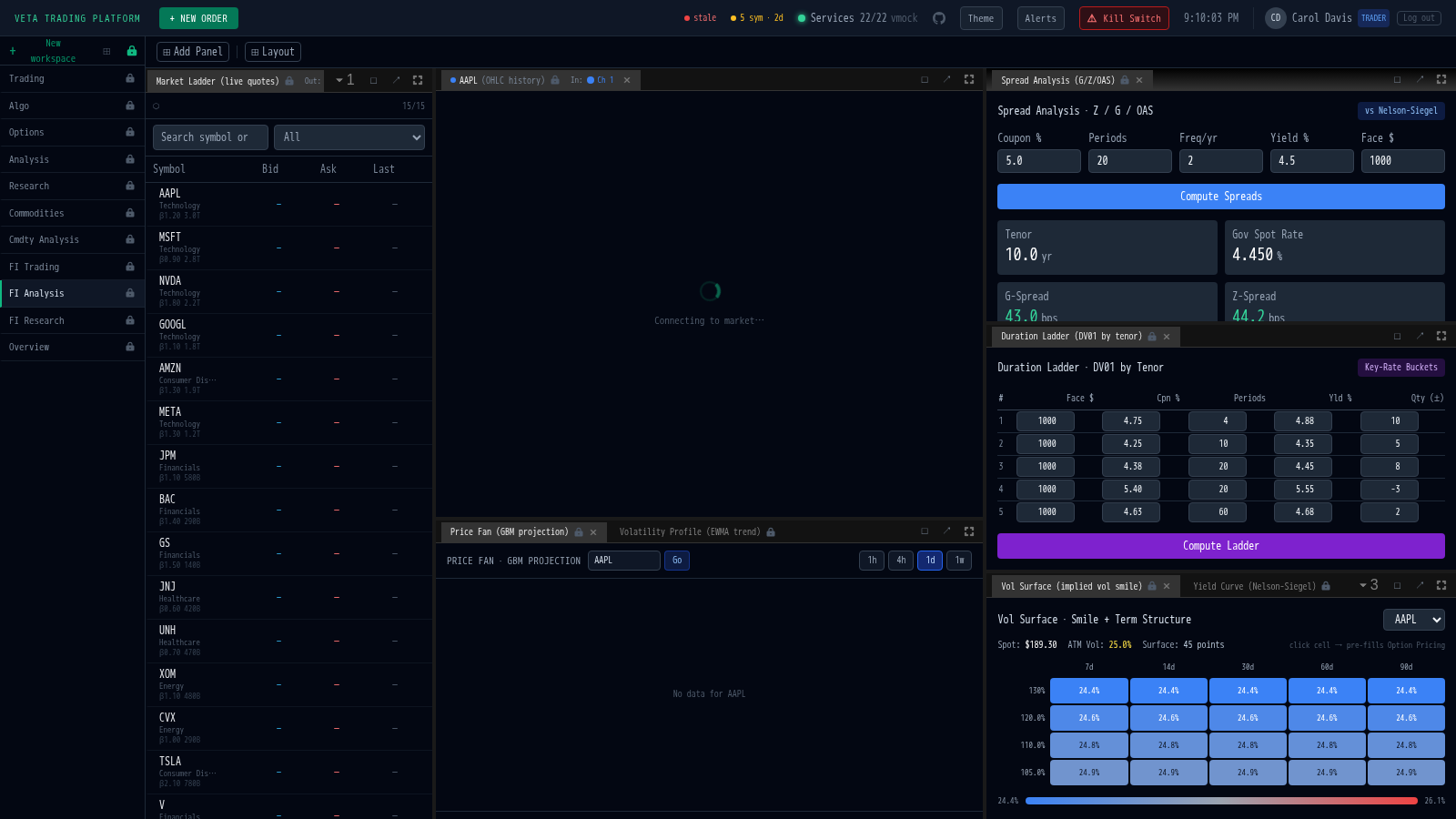Activate the Kill Switch button
The image size is (1456, 819).
[1123, 18]
